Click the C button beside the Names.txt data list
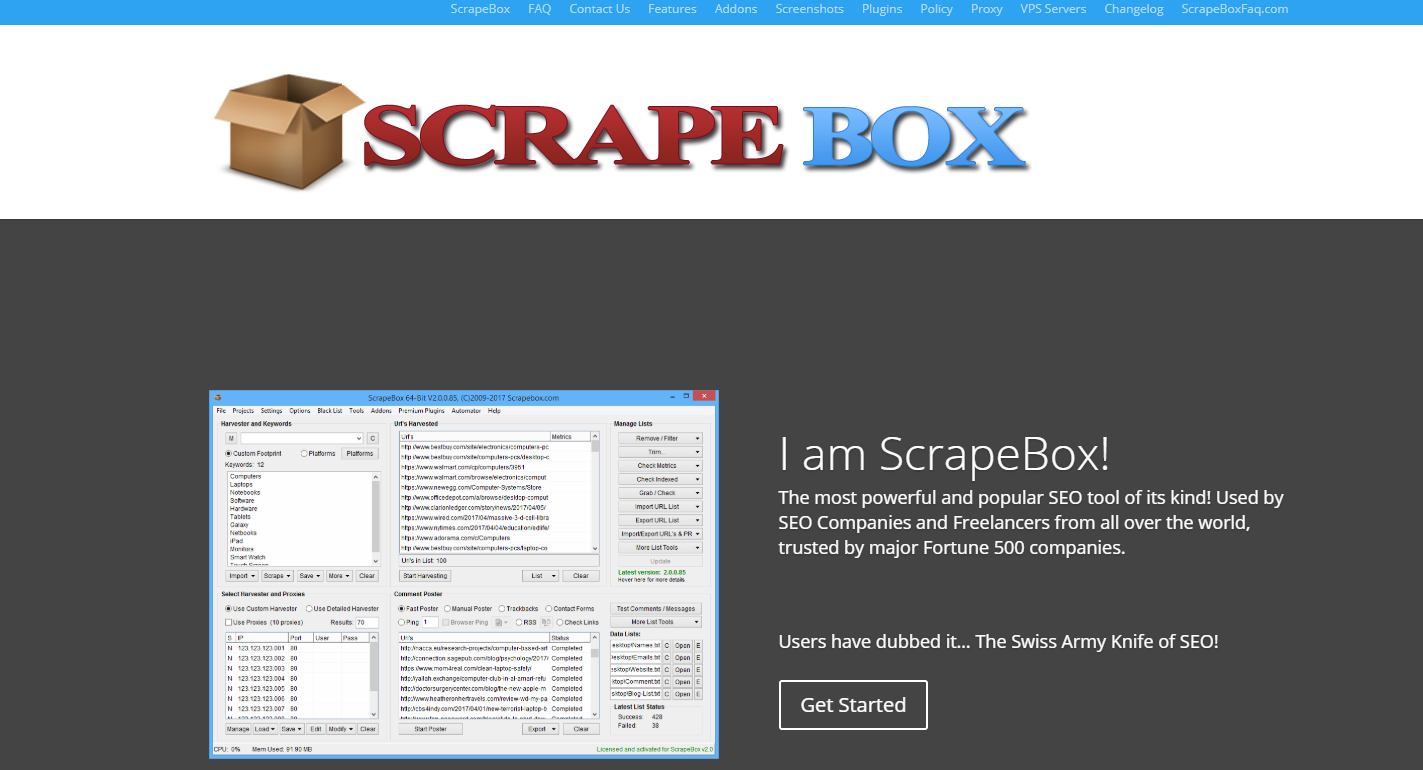Screen dimensions: 1423x770 667,645
